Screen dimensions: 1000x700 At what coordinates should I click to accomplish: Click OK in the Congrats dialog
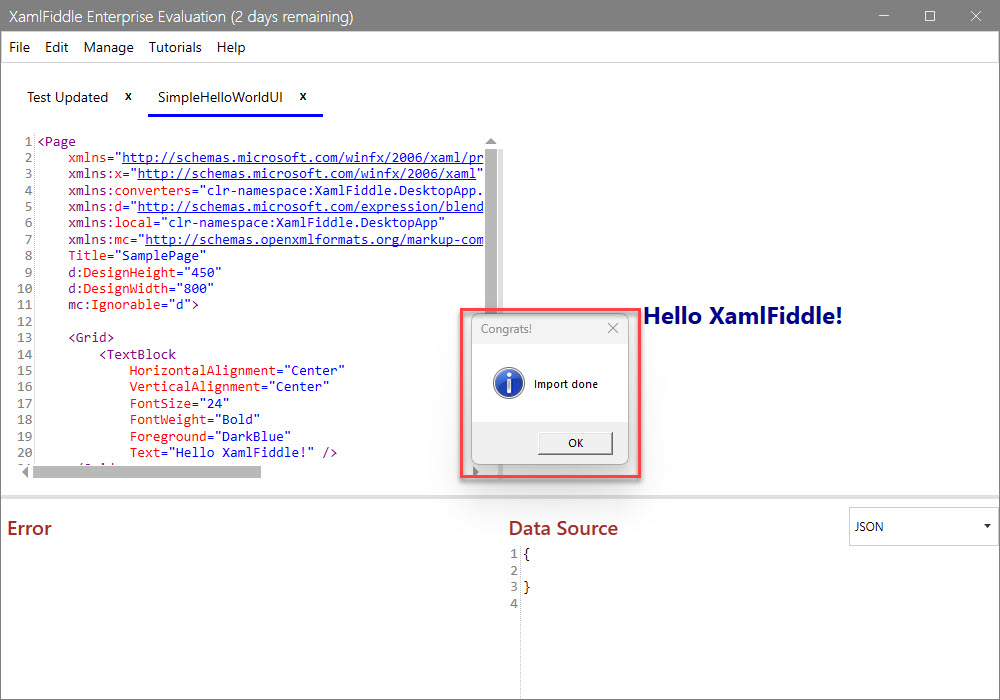pyautogui.click(x=575, y=443)
